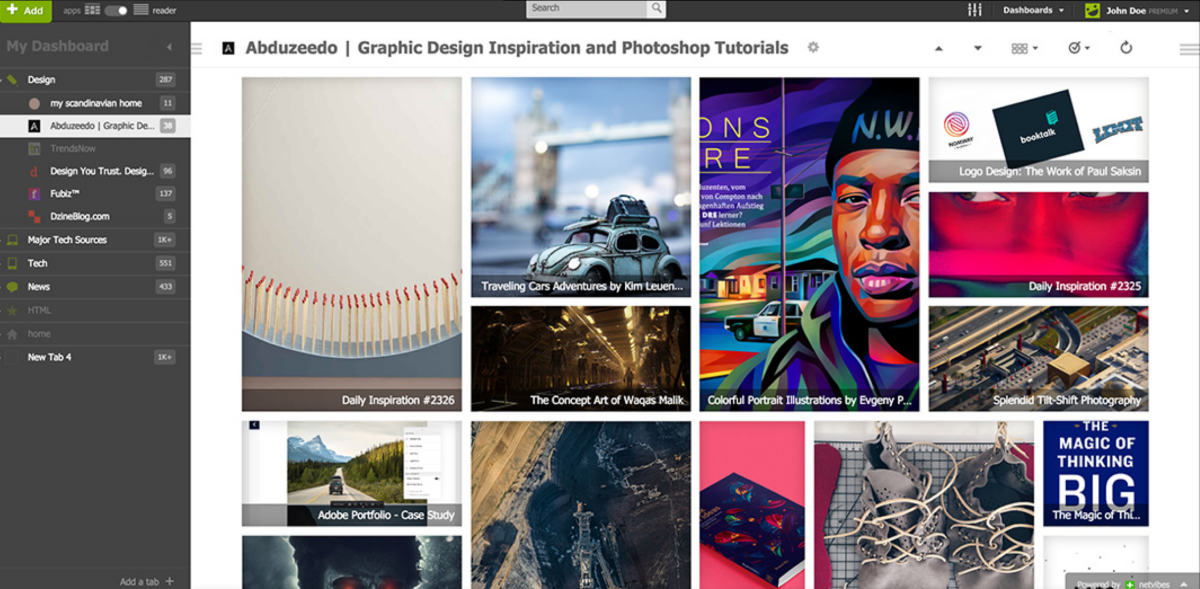Select the DzineBlog.com feed
This screenshot has width=1200, height=589.
(95, 216)
